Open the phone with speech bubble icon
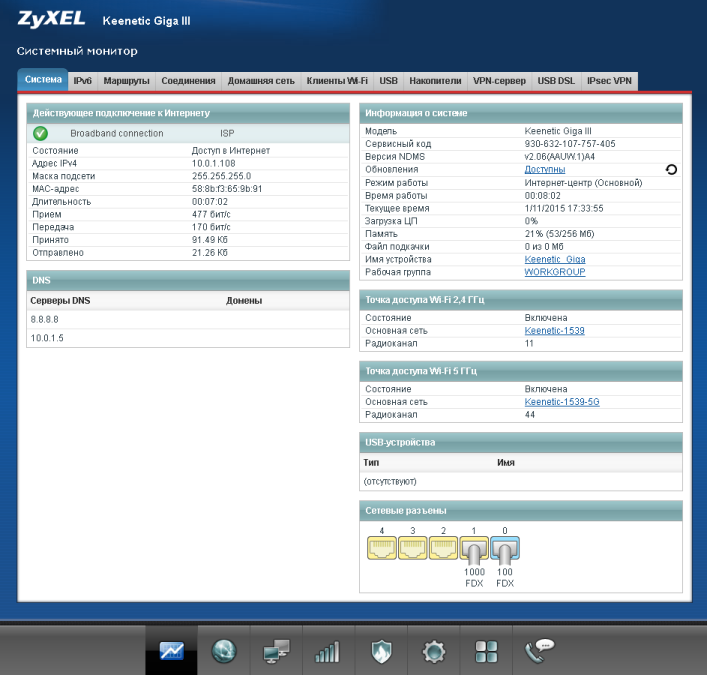Screen dimensions: 707x675 click(539, 651)
